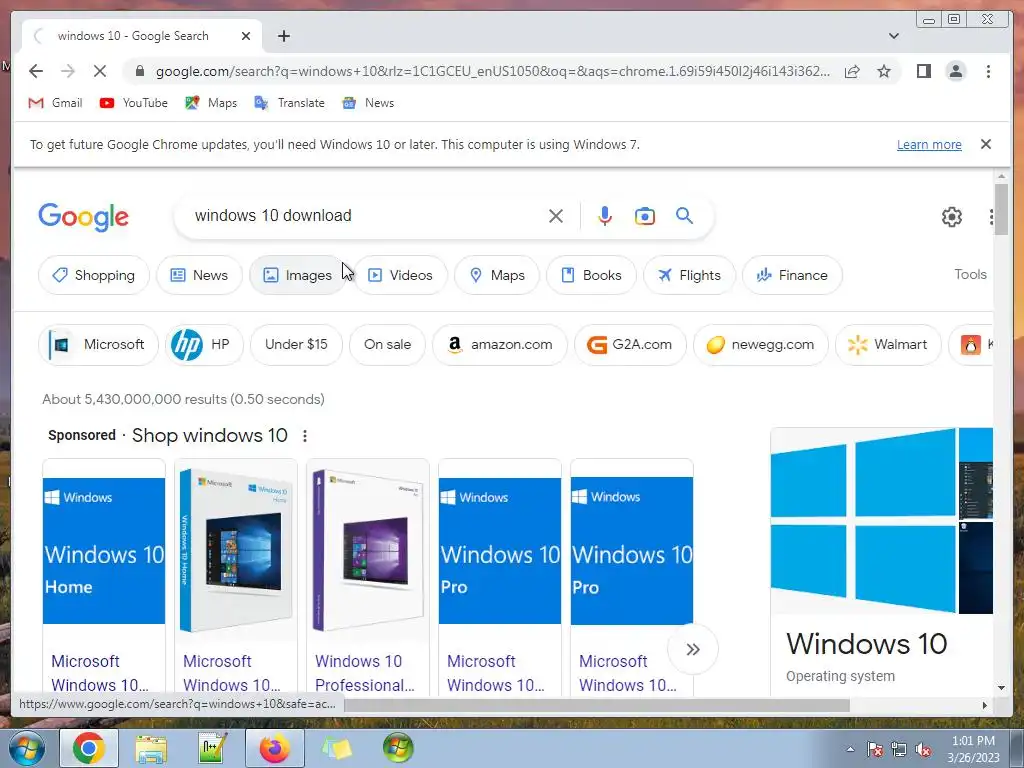Open the Chrome profile avatar
Image resolution: width=1024 pixels, height=768 pixels.
click(x=955, y=71)
